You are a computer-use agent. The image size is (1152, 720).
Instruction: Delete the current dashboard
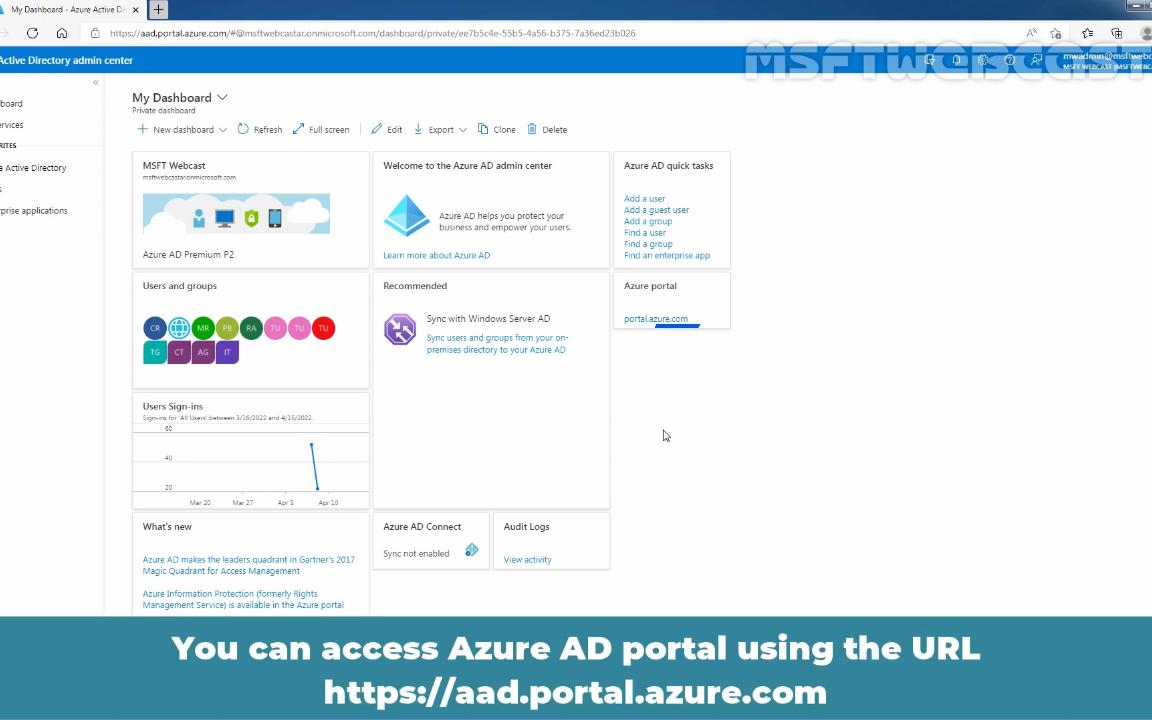[x=547, y=129]
